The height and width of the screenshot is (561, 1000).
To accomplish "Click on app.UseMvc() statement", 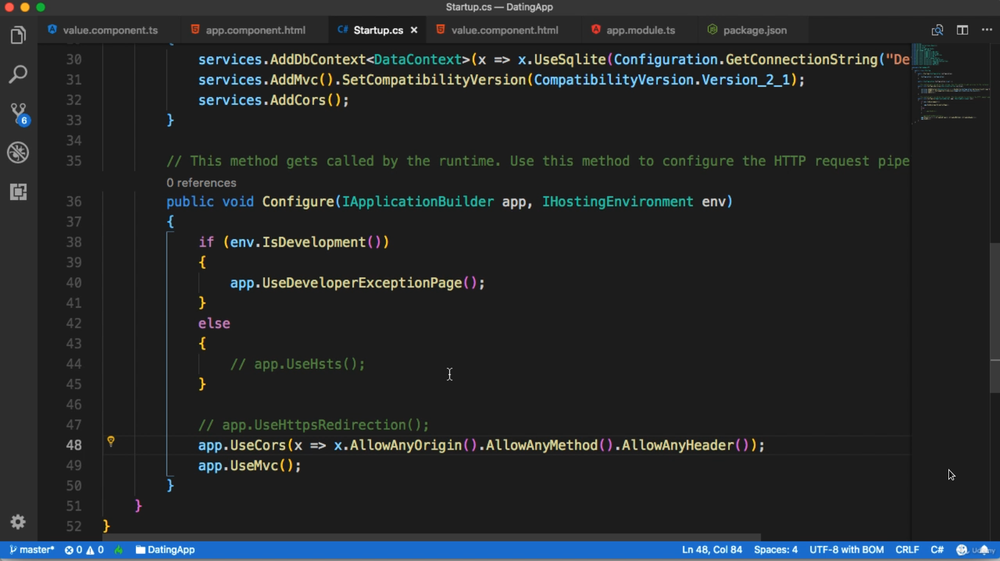I will [249, 465].
